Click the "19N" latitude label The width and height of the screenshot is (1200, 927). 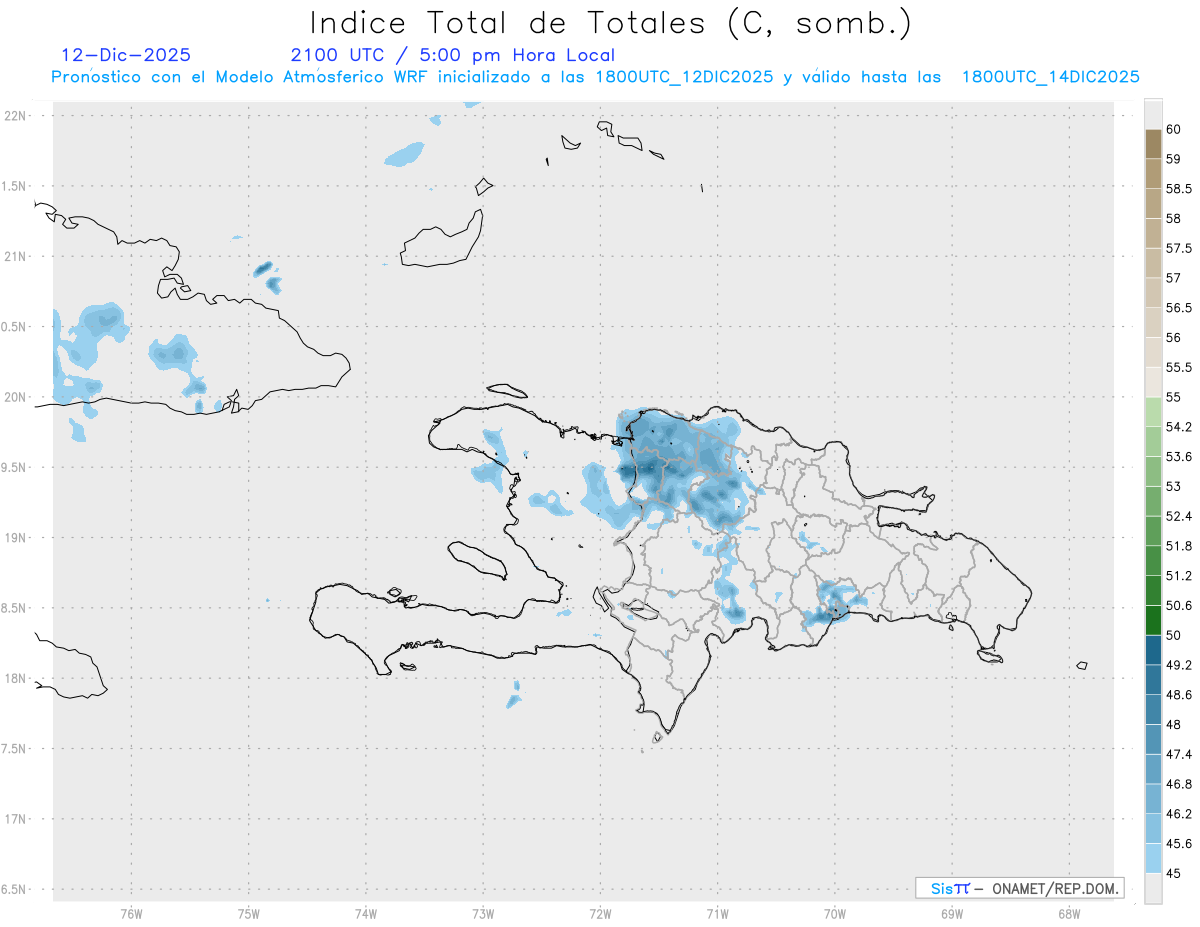tap(17, 538)
